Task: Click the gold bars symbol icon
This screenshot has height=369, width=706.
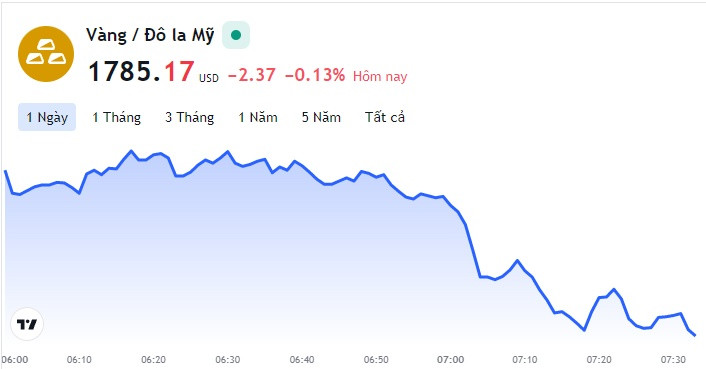Action: pyautogui.click(x=46, y=54)
